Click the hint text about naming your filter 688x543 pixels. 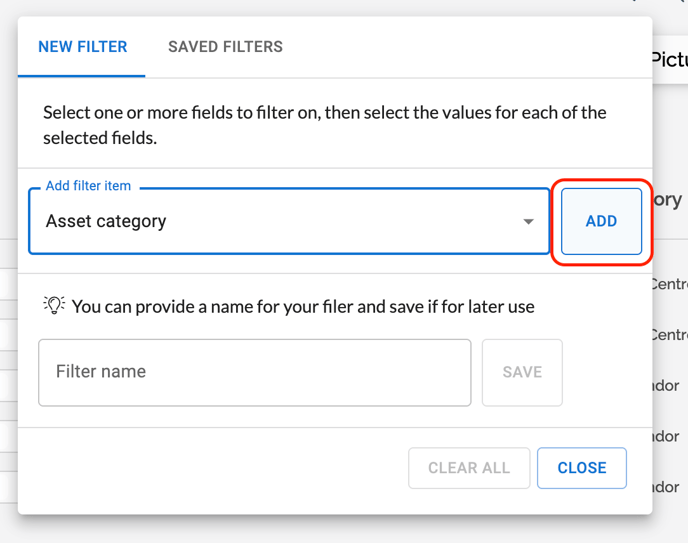pos(303,306)
